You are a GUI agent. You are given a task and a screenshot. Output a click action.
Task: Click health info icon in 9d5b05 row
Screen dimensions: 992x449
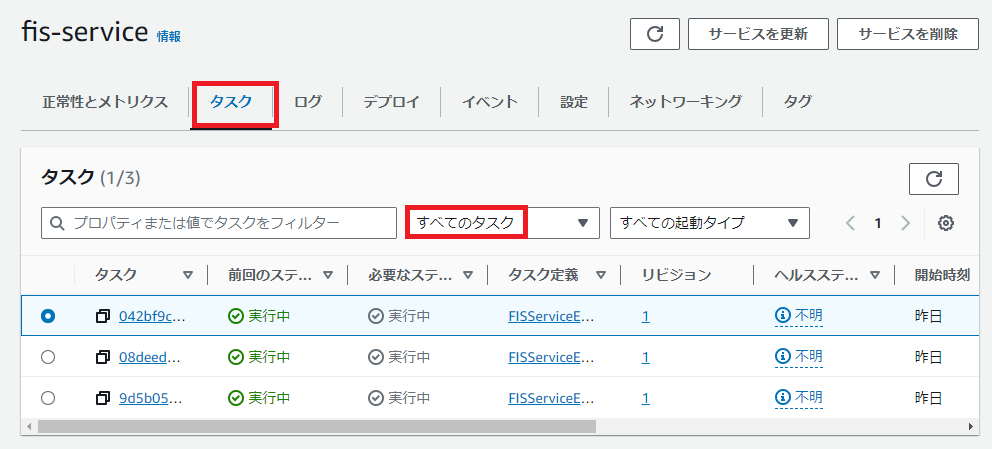coord(783,397)
